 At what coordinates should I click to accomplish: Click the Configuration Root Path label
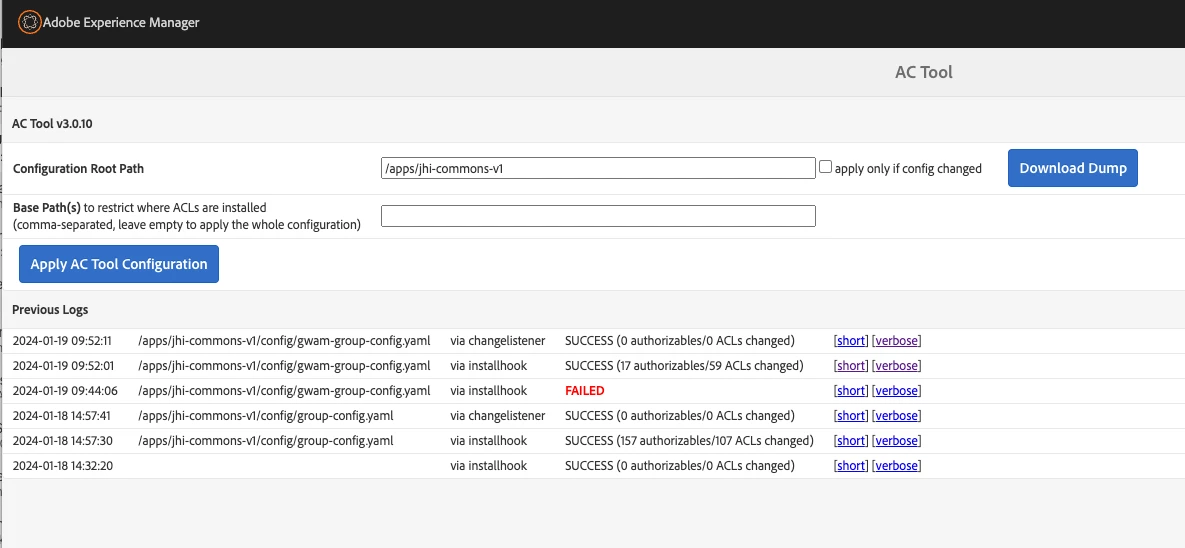(x=79, y=169)
